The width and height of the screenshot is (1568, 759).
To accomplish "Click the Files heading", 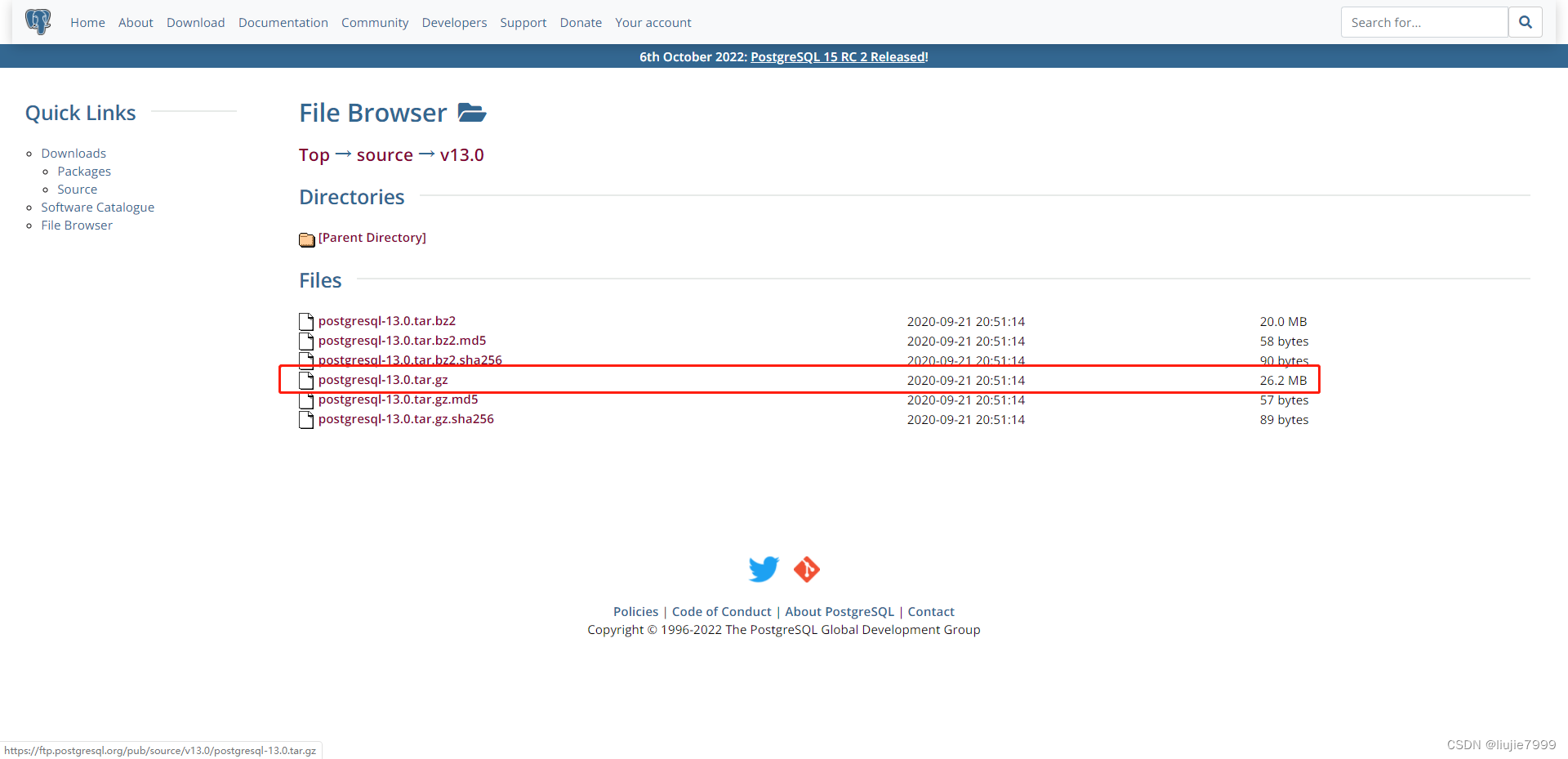I will coord(320,280).
